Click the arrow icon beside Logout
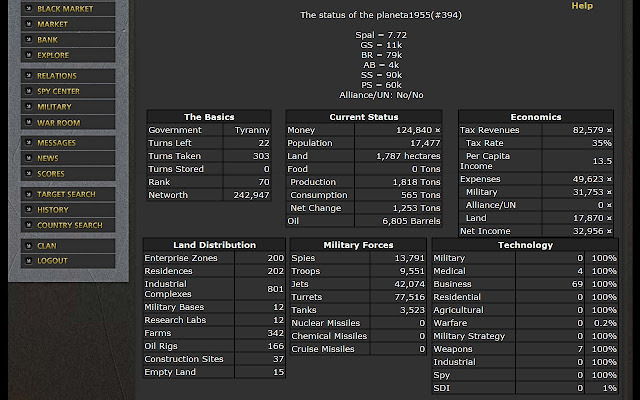 click(x=29, y=260)
